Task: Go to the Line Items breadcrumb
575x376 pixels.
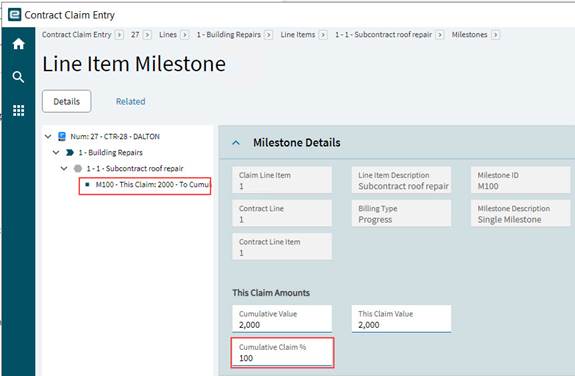Action: tap(298, 34)
